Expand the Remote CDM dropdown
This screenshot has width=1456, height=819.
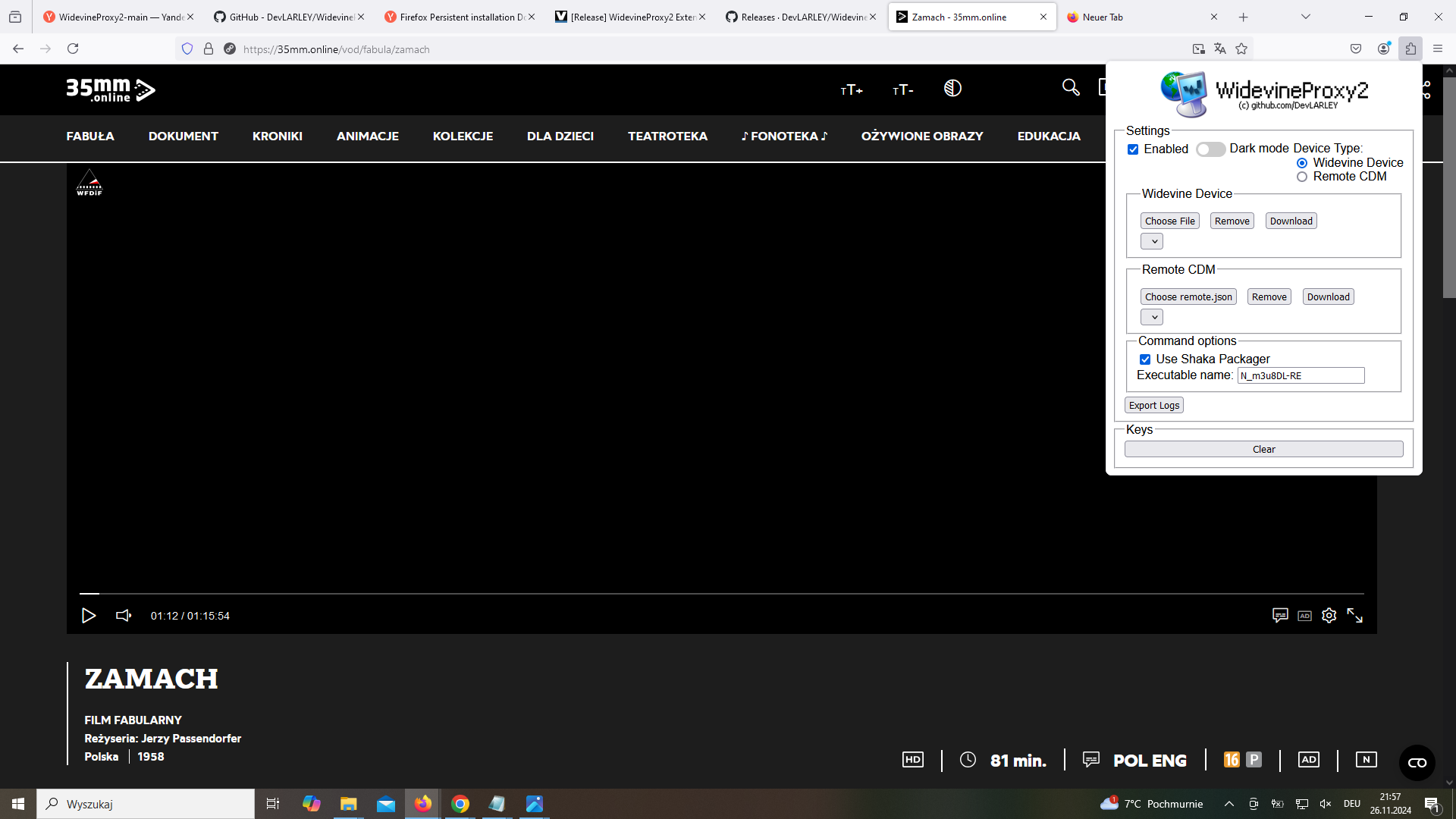click(x=1152, y=318)
